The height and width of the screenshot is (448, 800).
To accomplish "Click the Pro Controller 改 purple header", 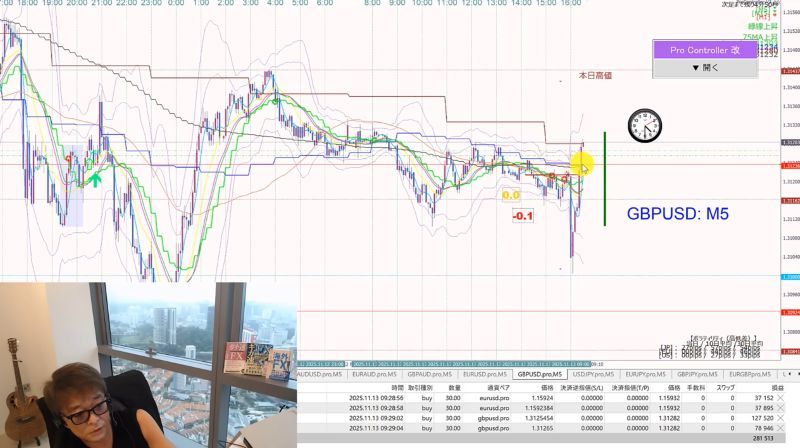I will point(705,50).
